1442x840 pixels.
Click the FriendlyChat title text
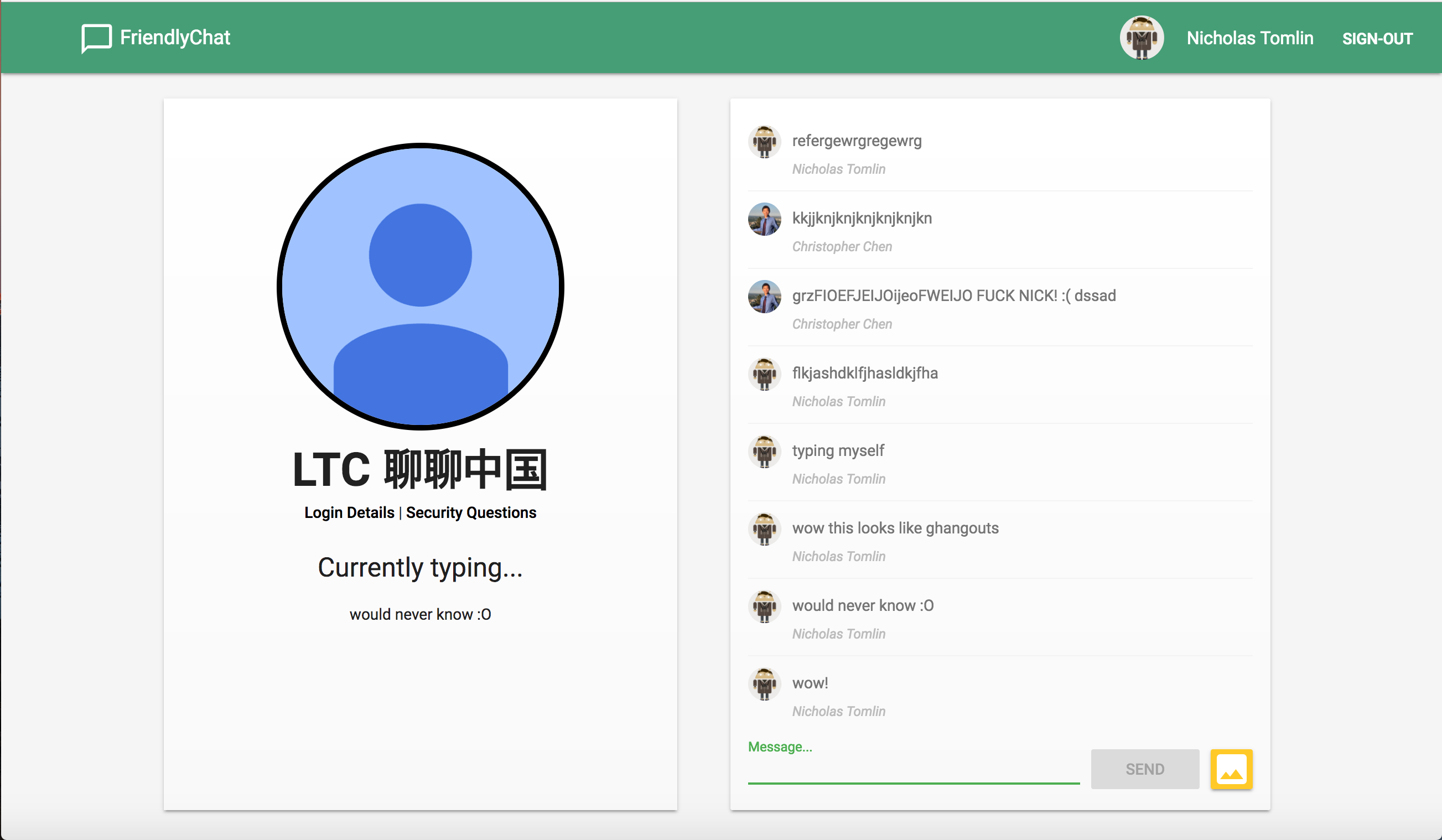(x=174, y=38)
